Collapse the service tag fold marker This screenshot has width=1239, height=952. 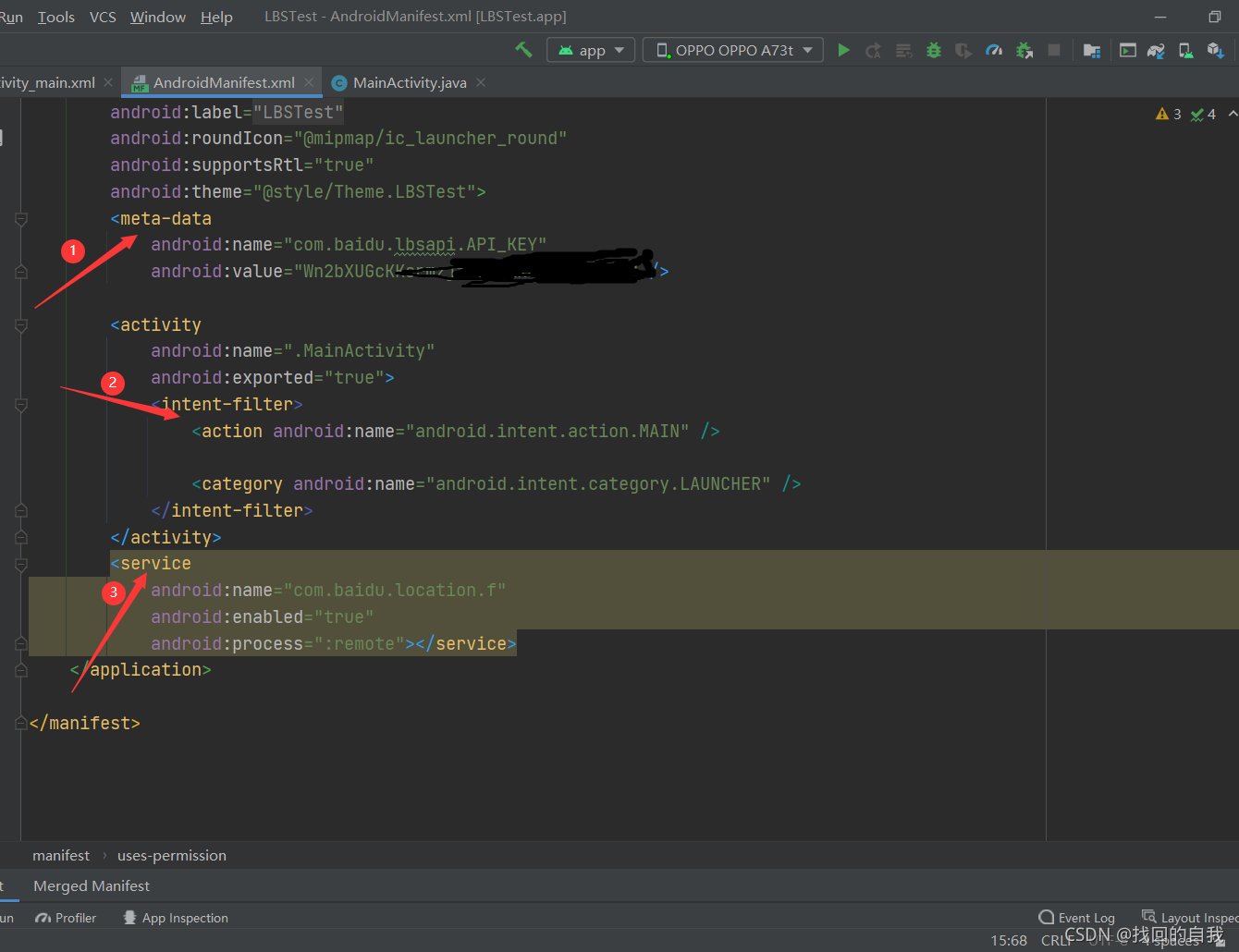(x=21, y=564)
